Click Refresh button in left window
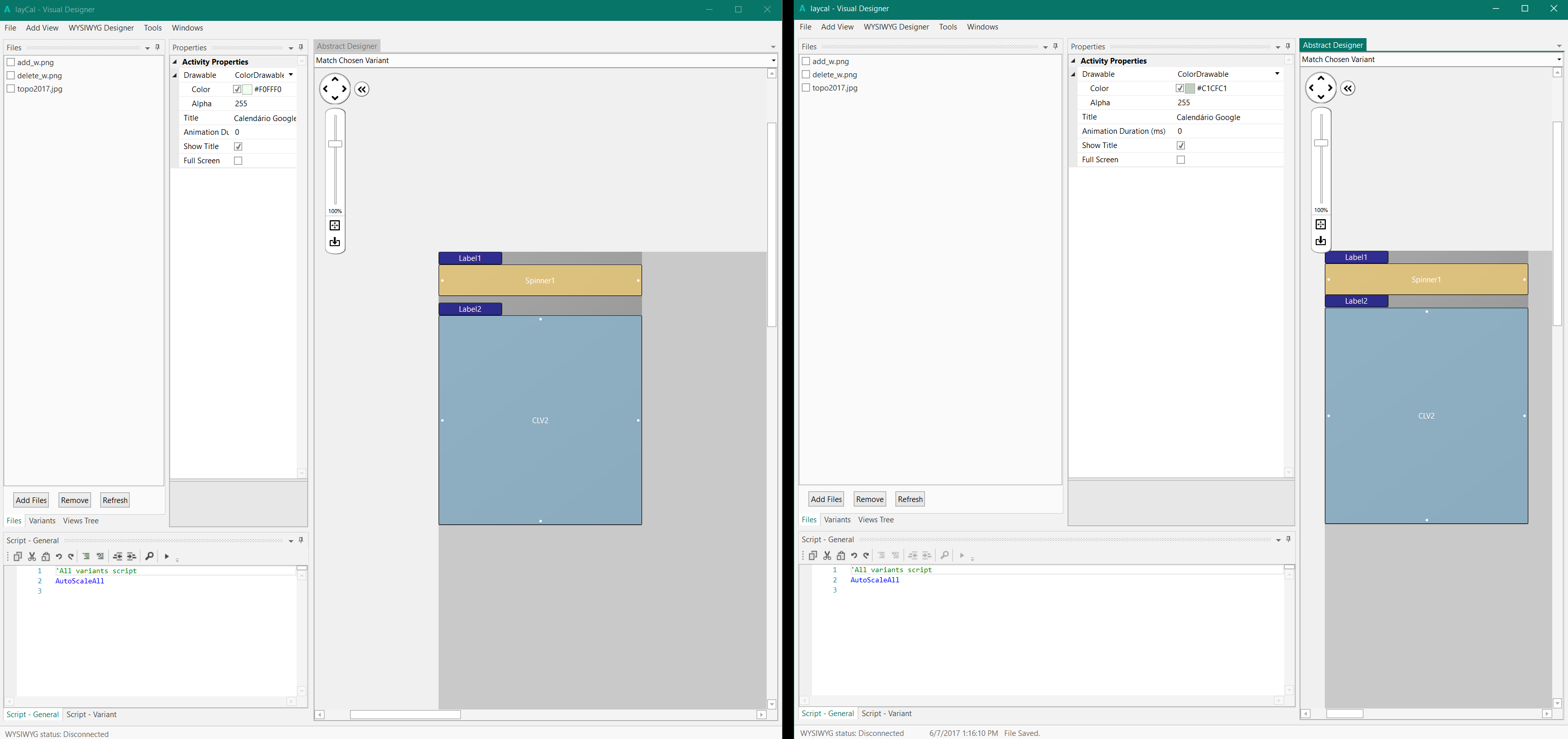Viewport: 1568px width, 739px height. click(x=114, y=500)
